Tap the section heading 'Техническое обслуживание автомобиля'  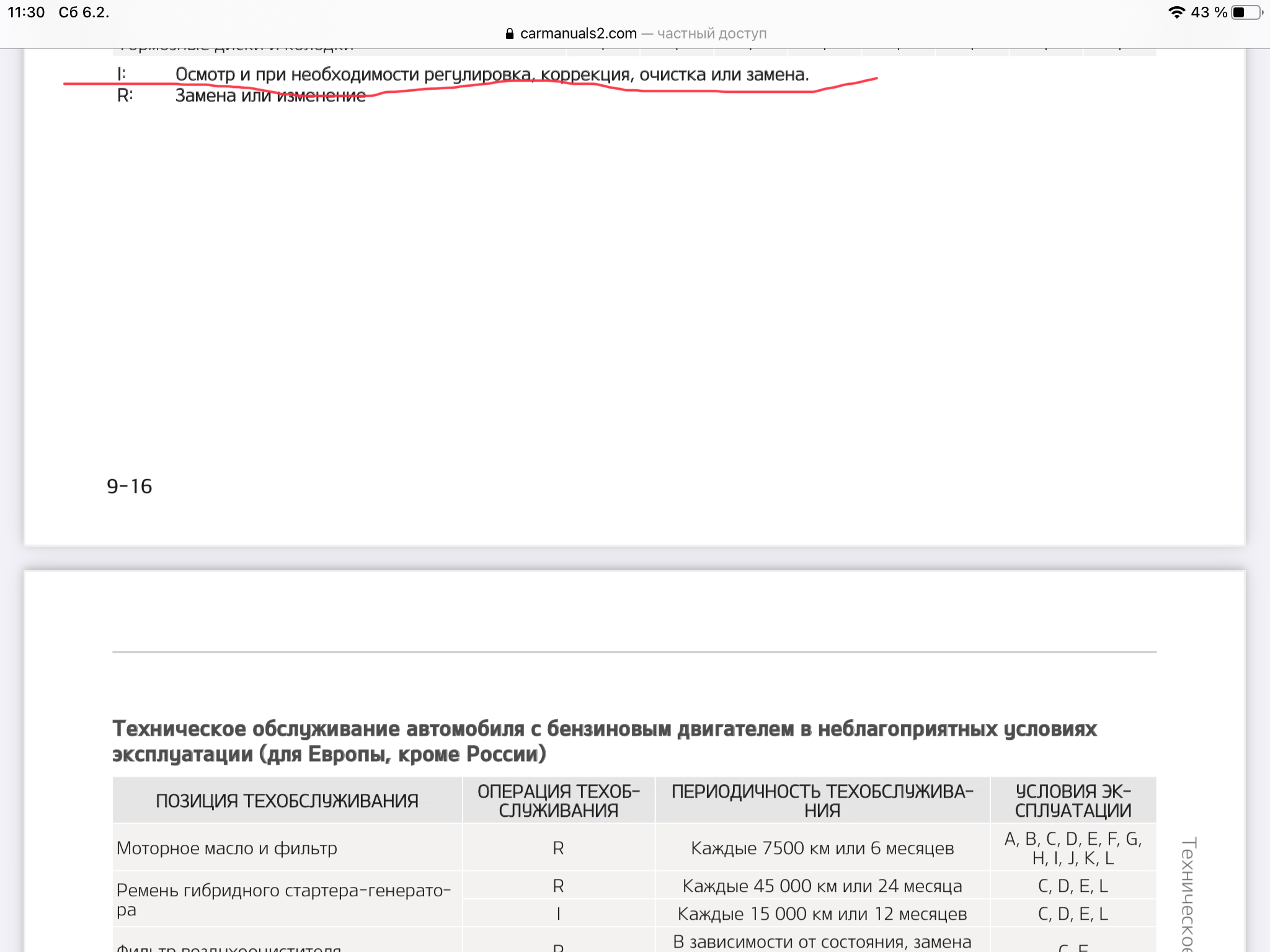605,741
